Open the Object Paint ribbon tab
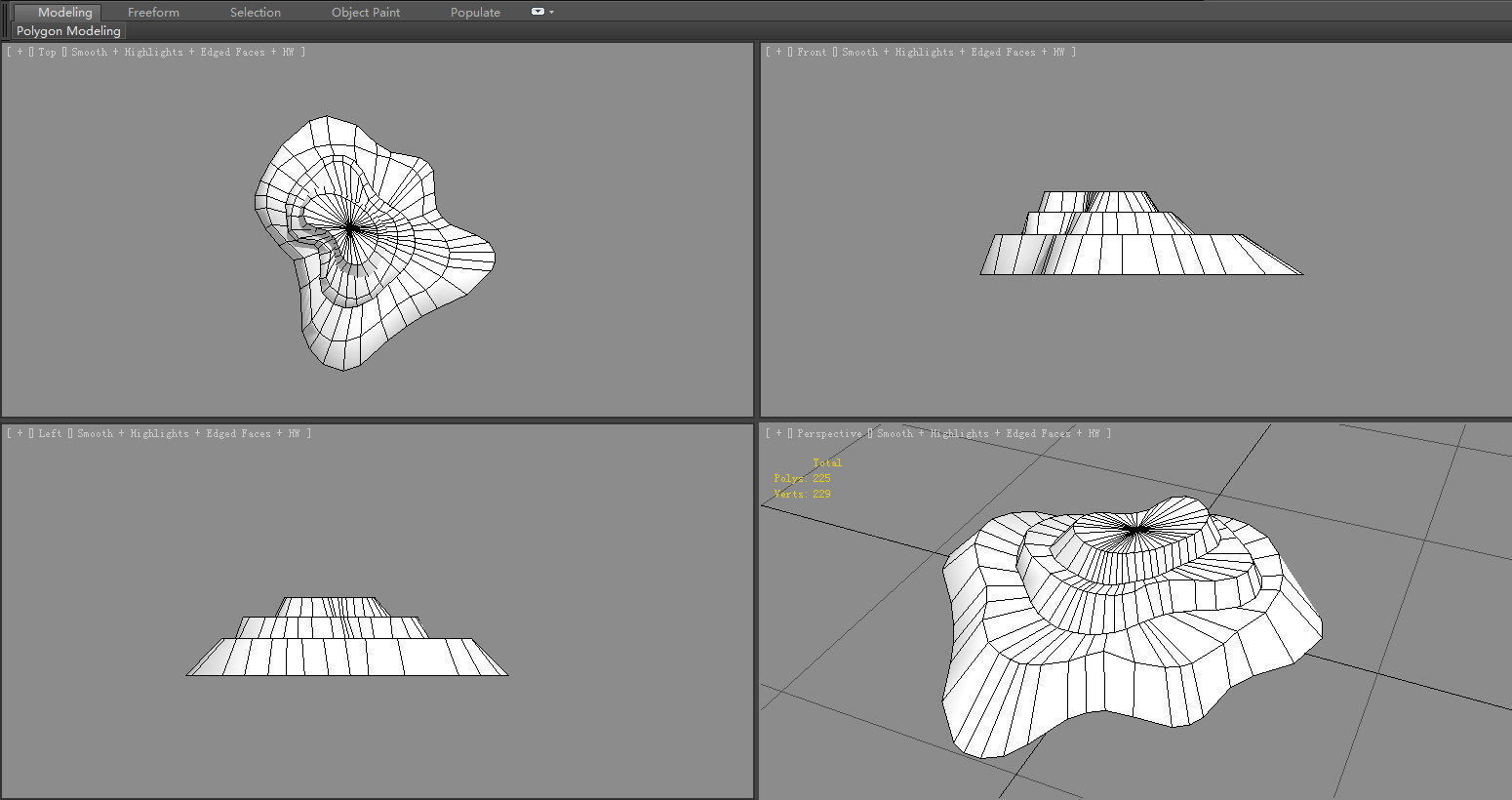This screenshot has height=800, width=1512. click(x=366, y=12)
